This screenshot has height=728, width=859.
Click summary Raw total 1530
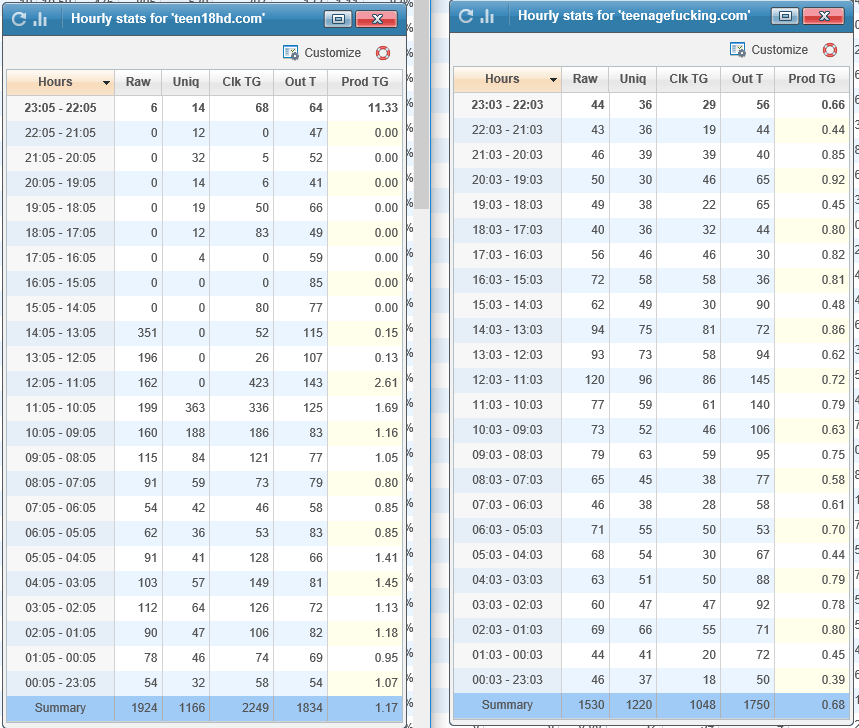tap(592, 705)
